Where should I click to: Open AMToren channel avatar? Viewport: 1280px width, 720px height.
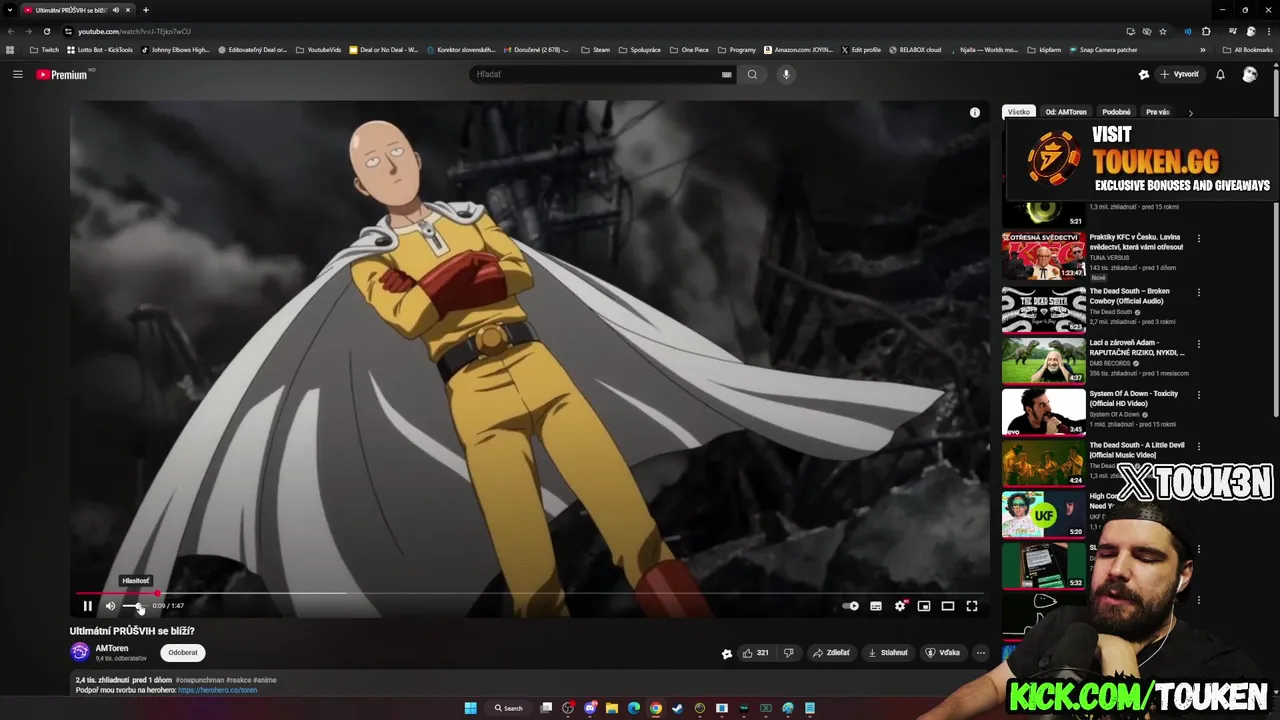coord(80,652)
